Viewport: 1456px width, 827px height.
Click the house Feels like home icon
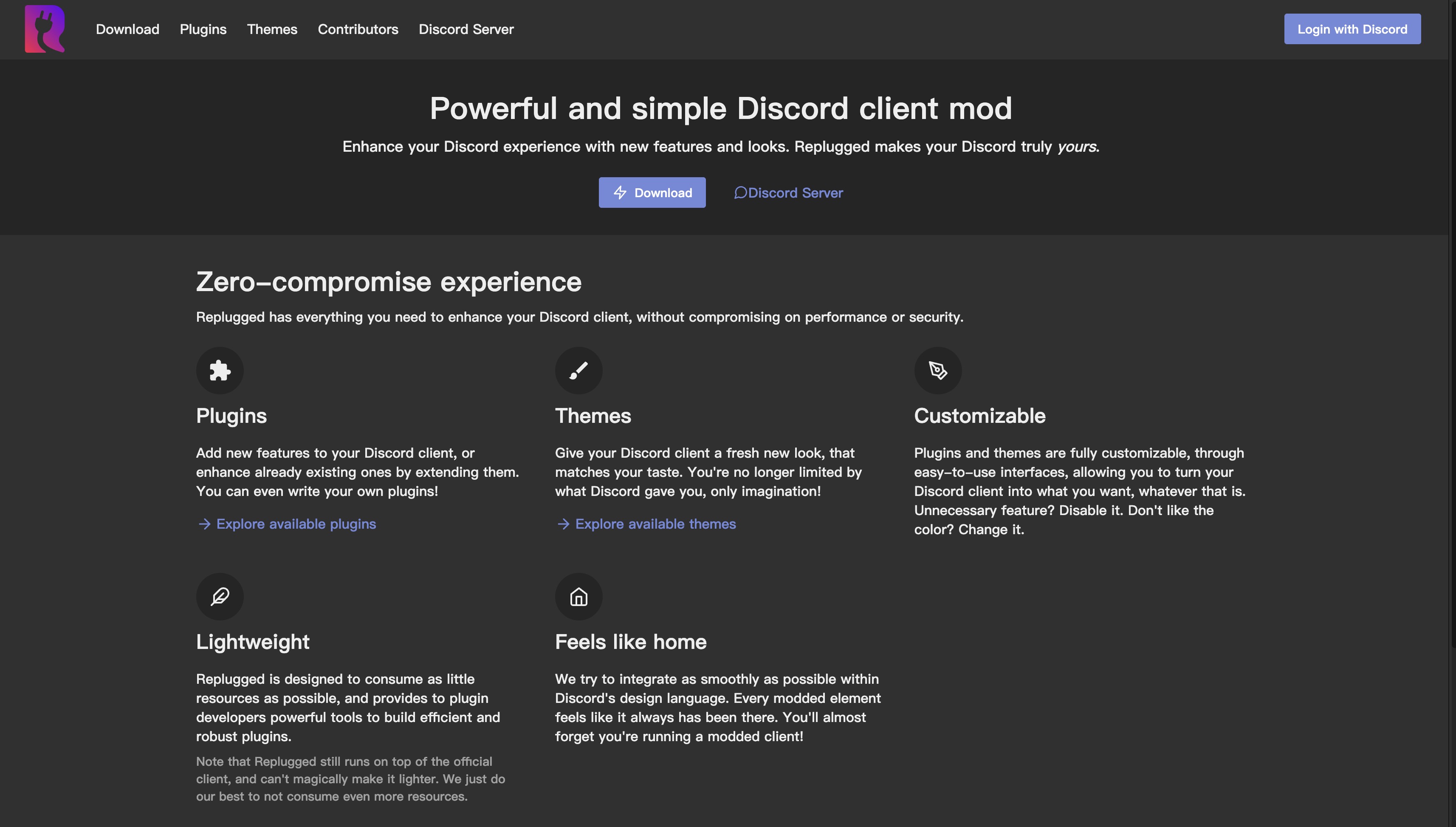click(578, 596)
